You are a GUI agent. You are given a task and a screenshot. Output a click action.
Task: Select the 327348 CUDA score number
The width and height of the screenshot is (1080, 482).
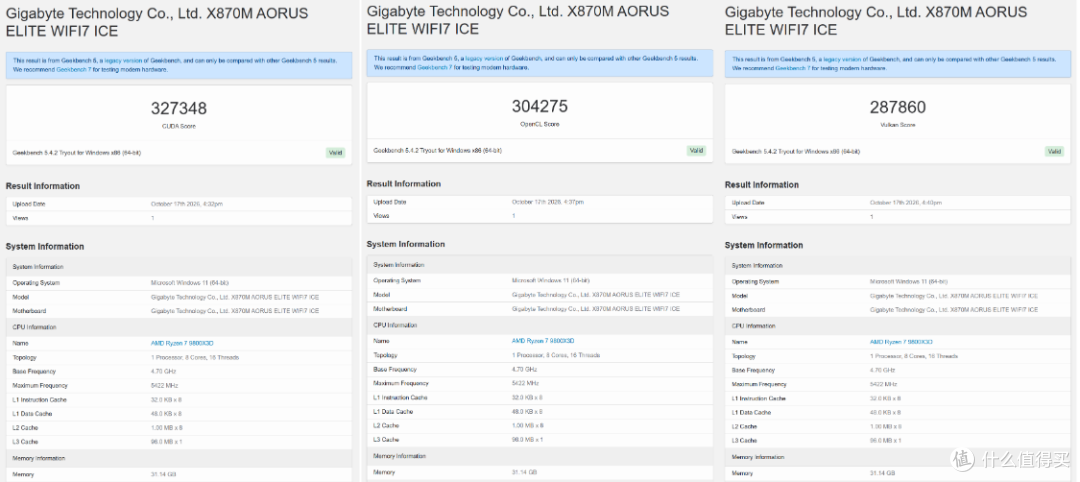point(179,109)
